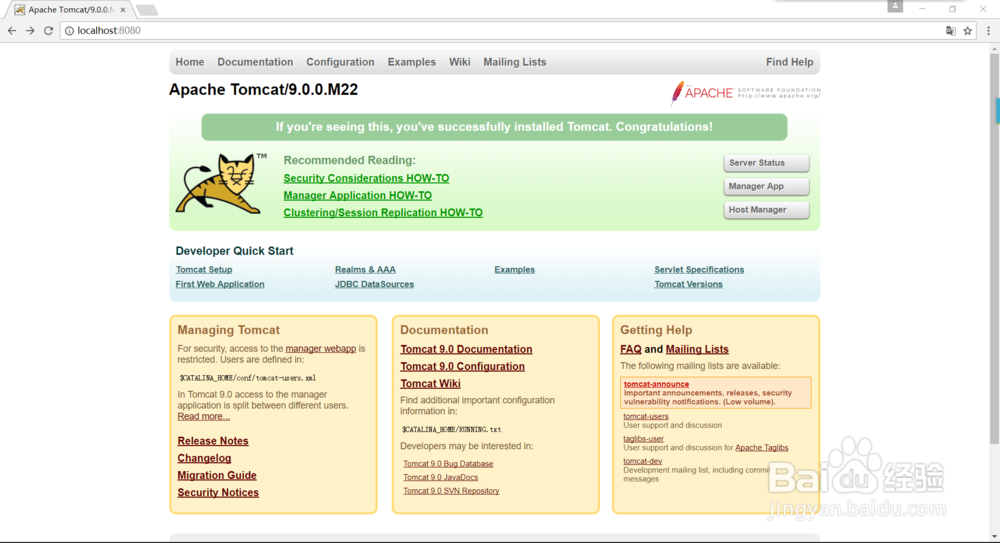Click the Chrome user profile icon
The image size is (1000, 543).
pyautogui.click(x=895, y=6)
